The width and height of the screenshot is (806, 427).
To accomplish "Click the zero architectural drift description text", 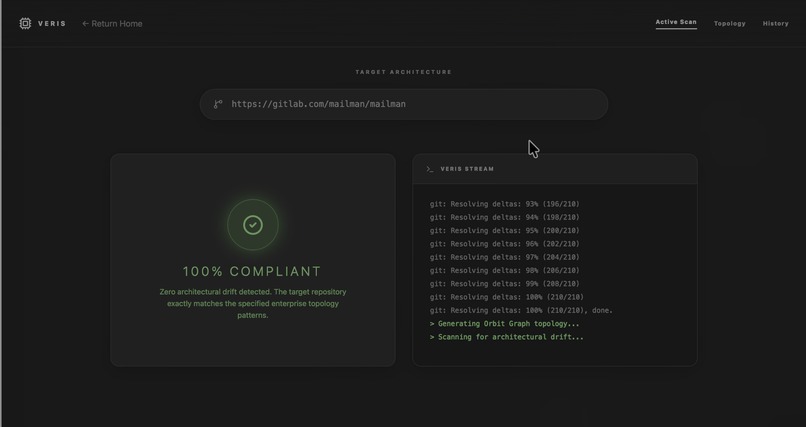I will point(253,303).
